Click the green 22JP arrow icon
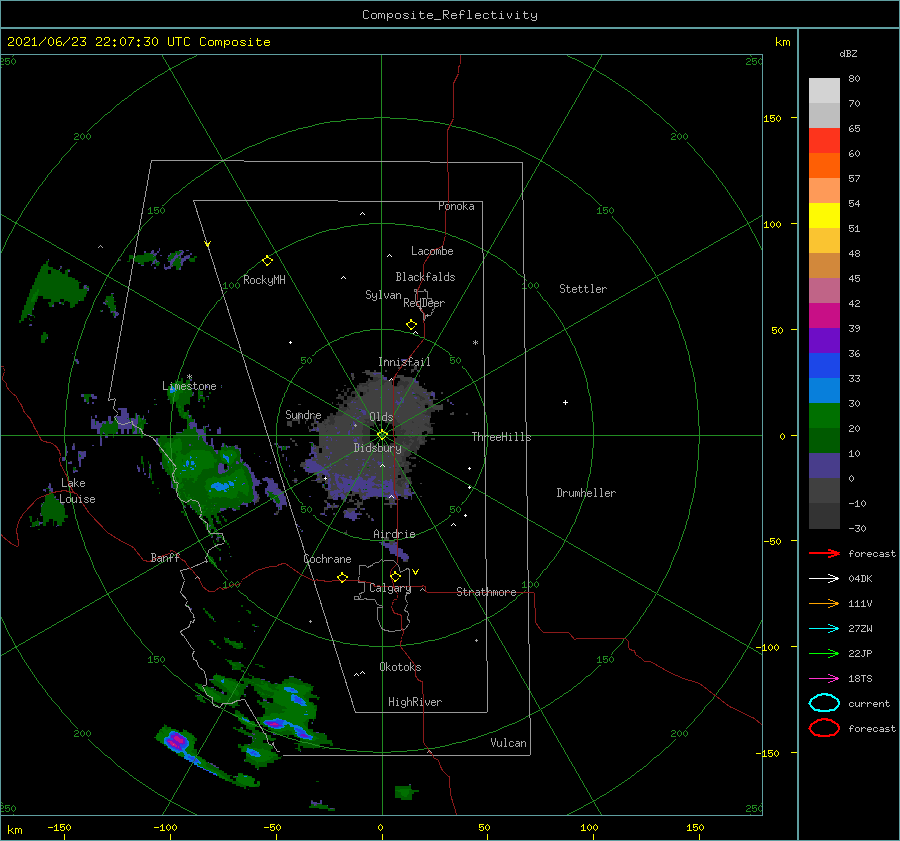Image resolution: width=900 pixels, height=841 pixels. [824, 653]
